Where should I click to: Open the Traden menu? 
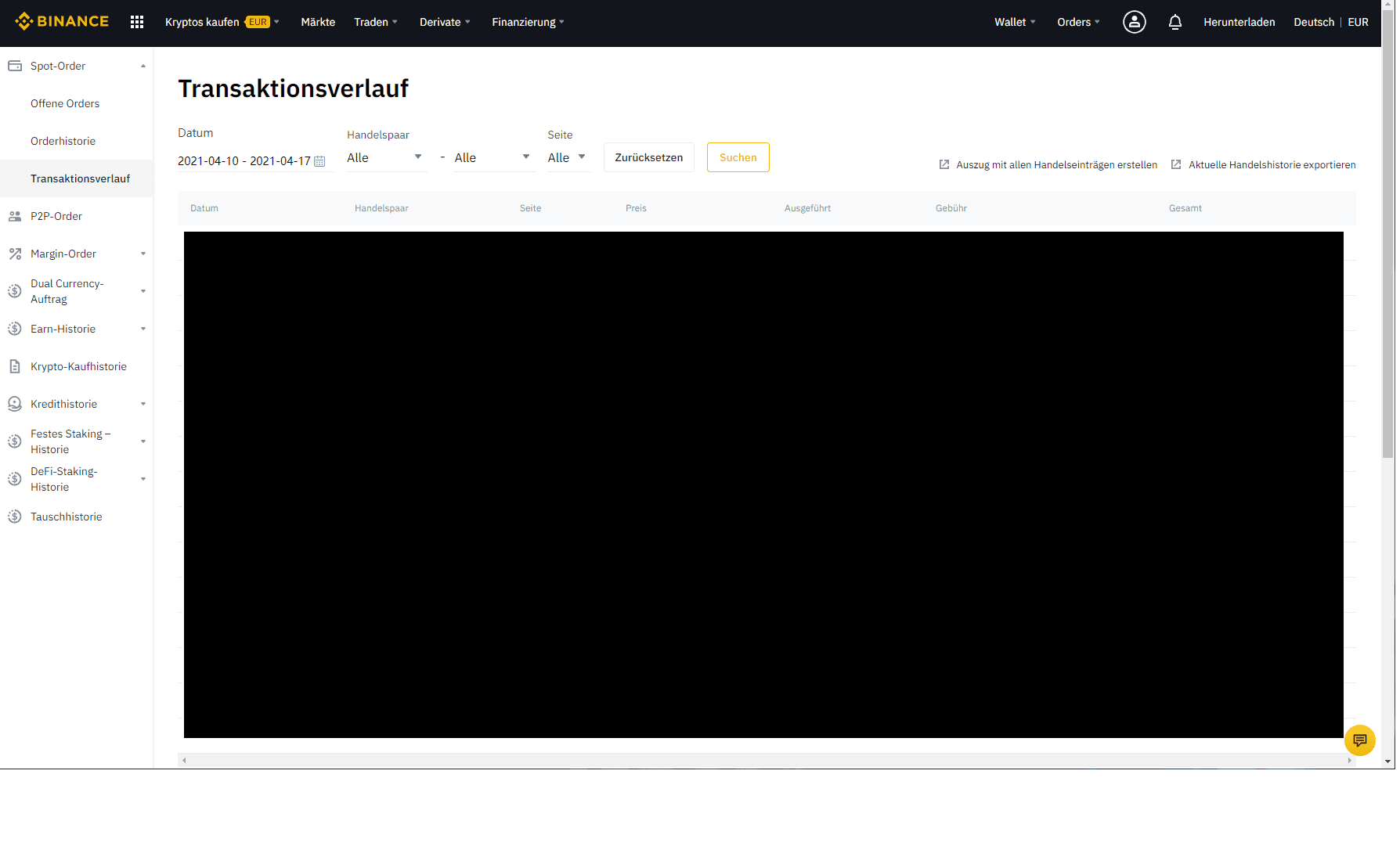coord(376,22)
